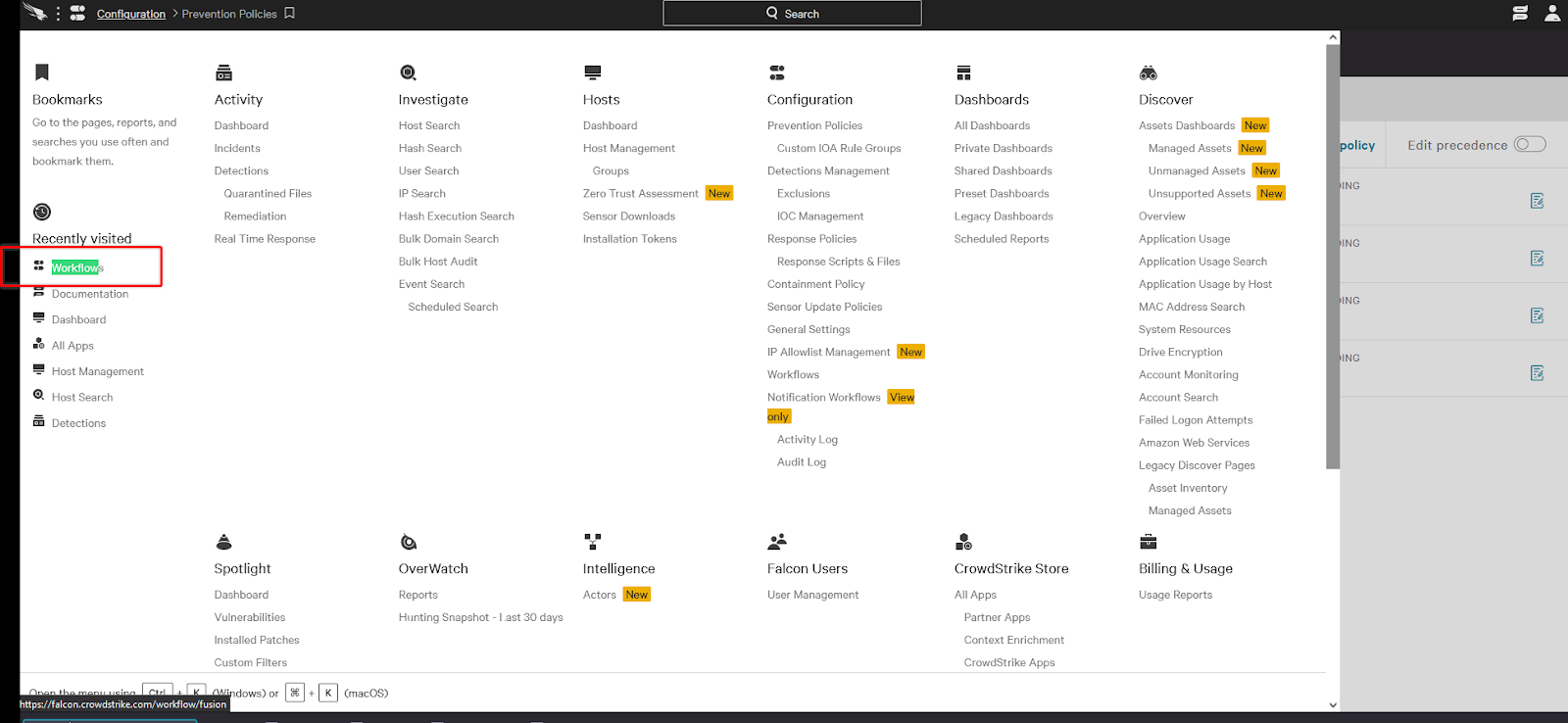Screen dimensions: 1568x723
Task: Open Audit Log under Configuration
Action: (x=802, y=462)
